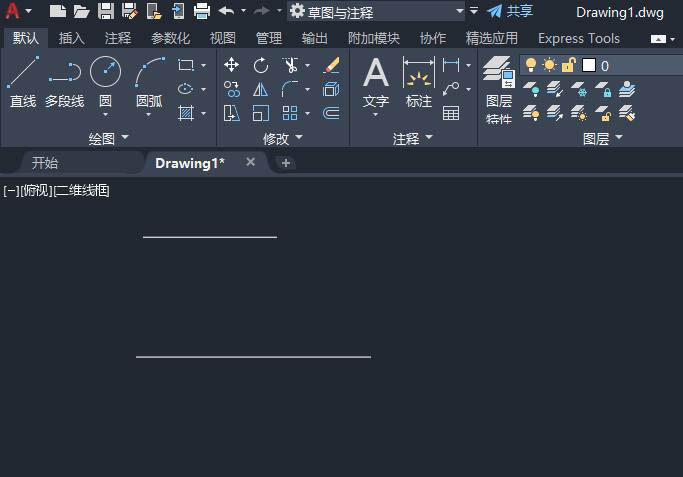Switch to the 参数化 ribbon tab
Image resolution: width=683 pixels, height=477 pixels.
170,38
